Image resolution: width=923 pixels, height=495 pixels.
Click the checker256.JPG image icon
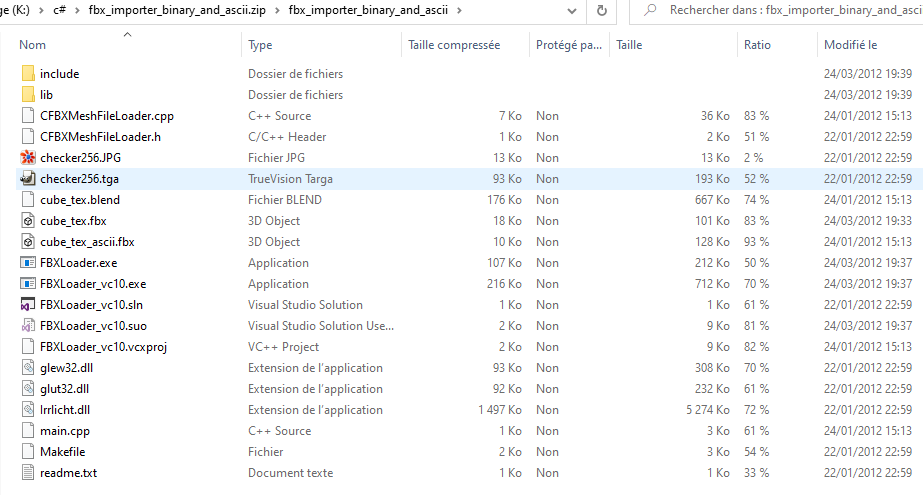pos(28,158)
